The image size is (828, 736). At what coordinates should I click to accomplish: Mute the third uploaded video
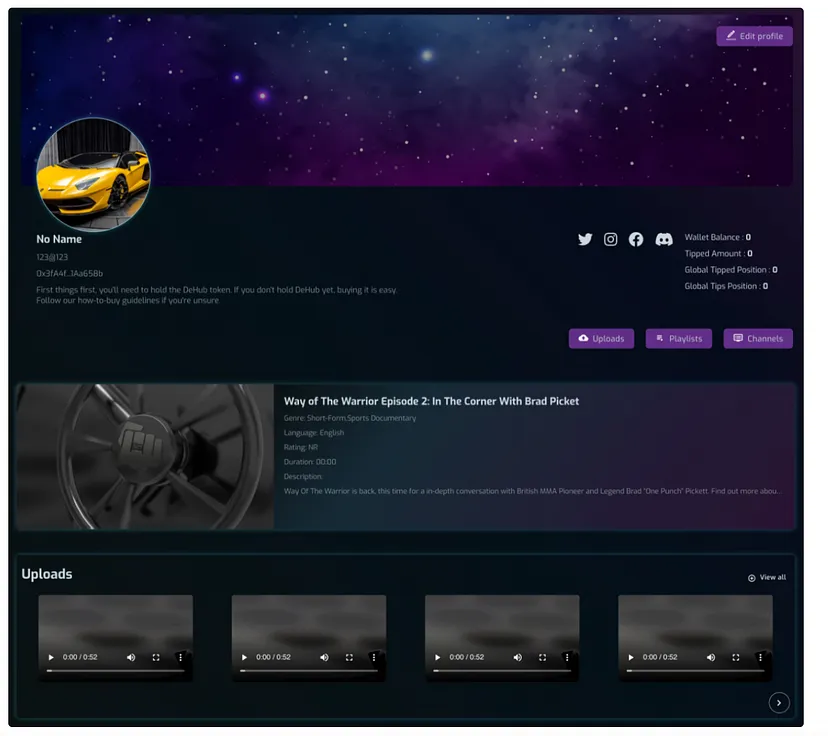(x=518, y=657)
